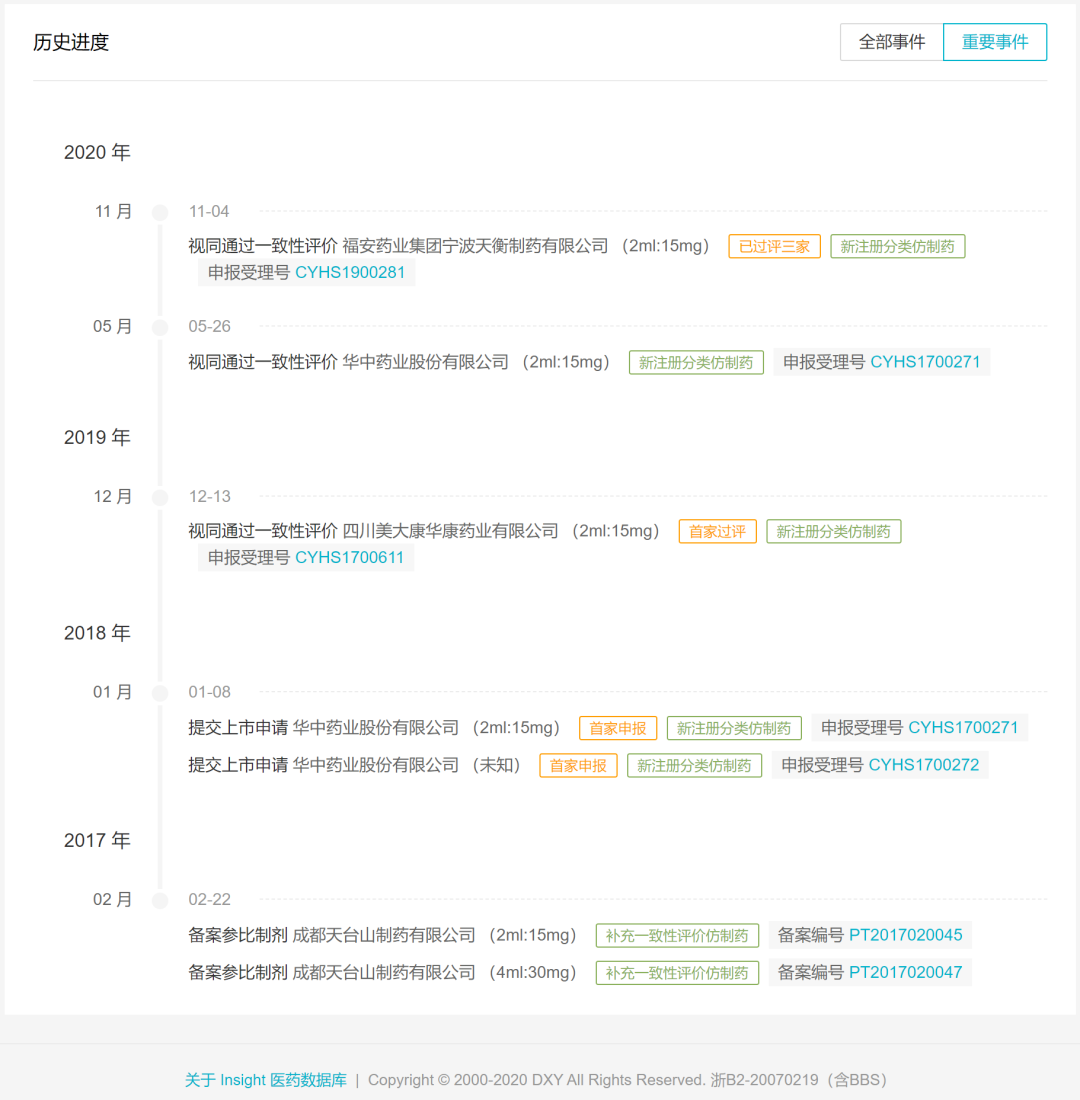Click the 11-04 date label
Image resolution: width=1080 pixels, height=1100 pixels.
[x=209, y=211]
